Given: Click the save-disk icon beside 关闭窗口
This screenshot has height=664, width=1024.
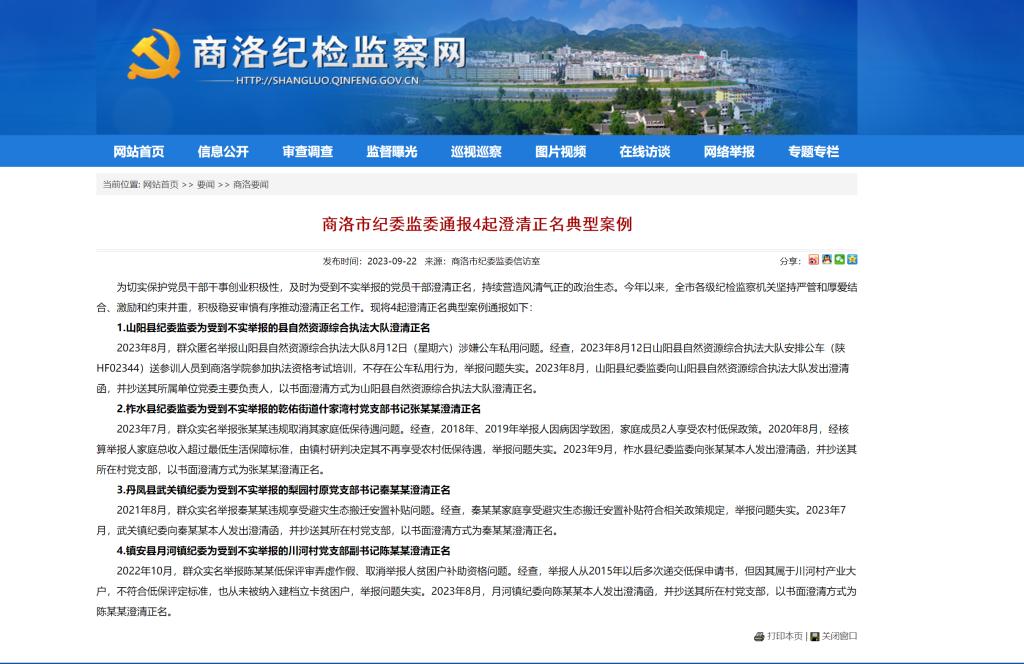Looking at the screenshot, I should point(814,637).
